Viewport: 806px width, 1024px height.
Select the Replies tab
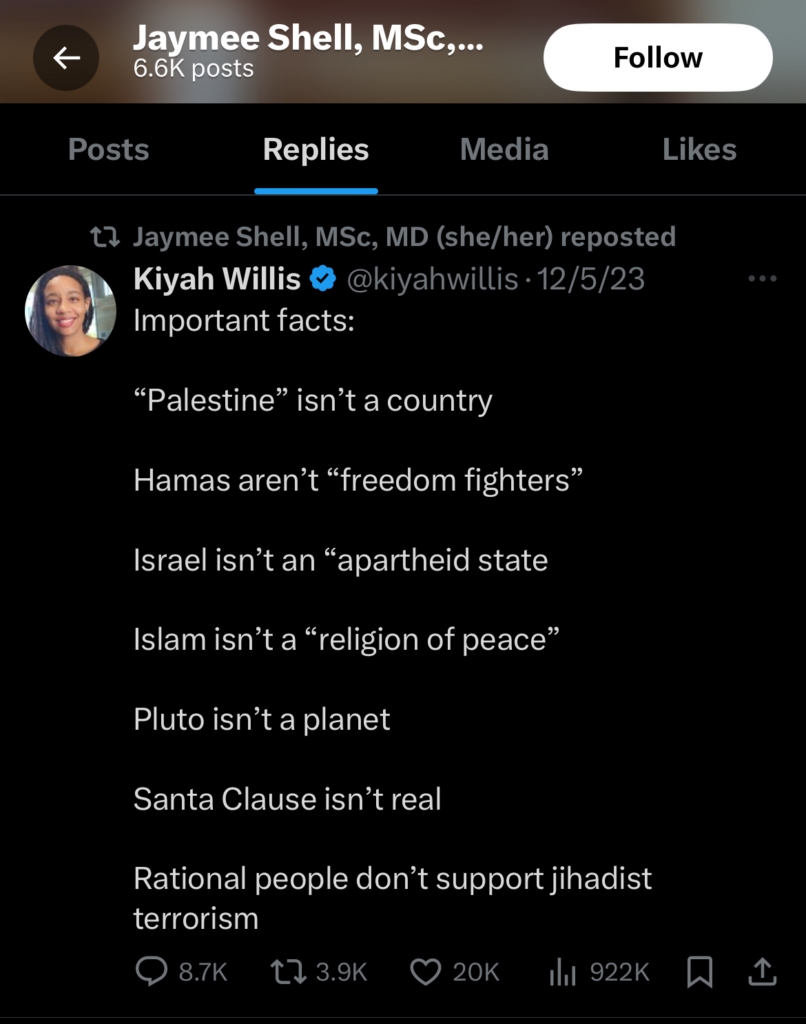click(316, 149)
